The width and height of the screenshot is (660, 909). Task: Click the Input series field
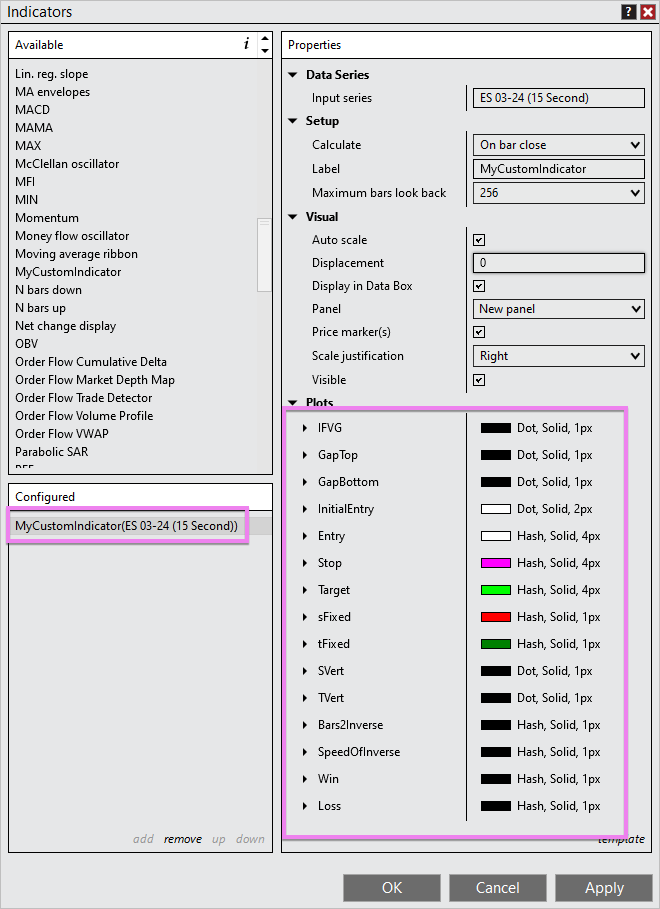[x=559, y=98]
